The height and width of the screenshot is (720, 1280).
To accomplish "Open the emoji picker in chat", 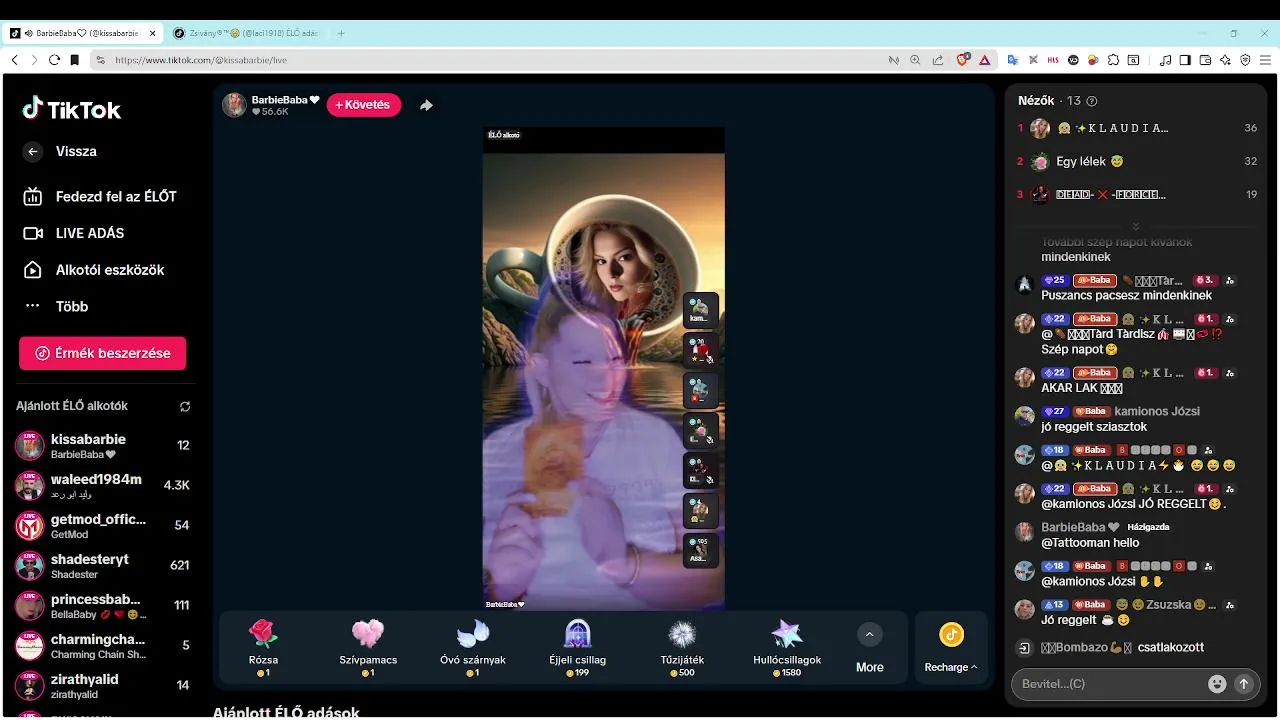I will (x=1217, y=684).
